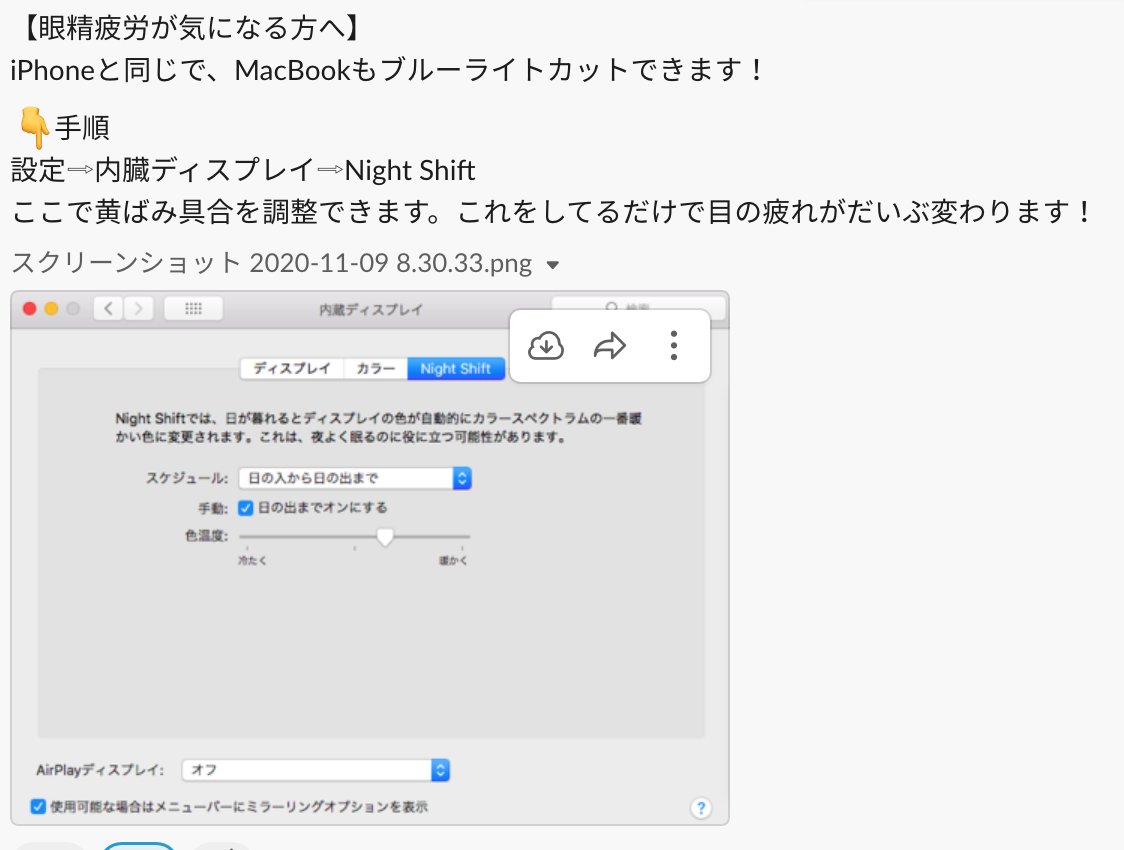
Task: Go back with the left chevron button
Action: 108,309
